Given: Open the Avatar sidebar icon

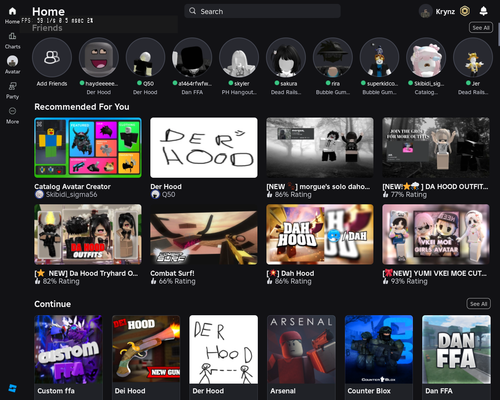Looking at the screenshot, I should (x=12, y=61).
